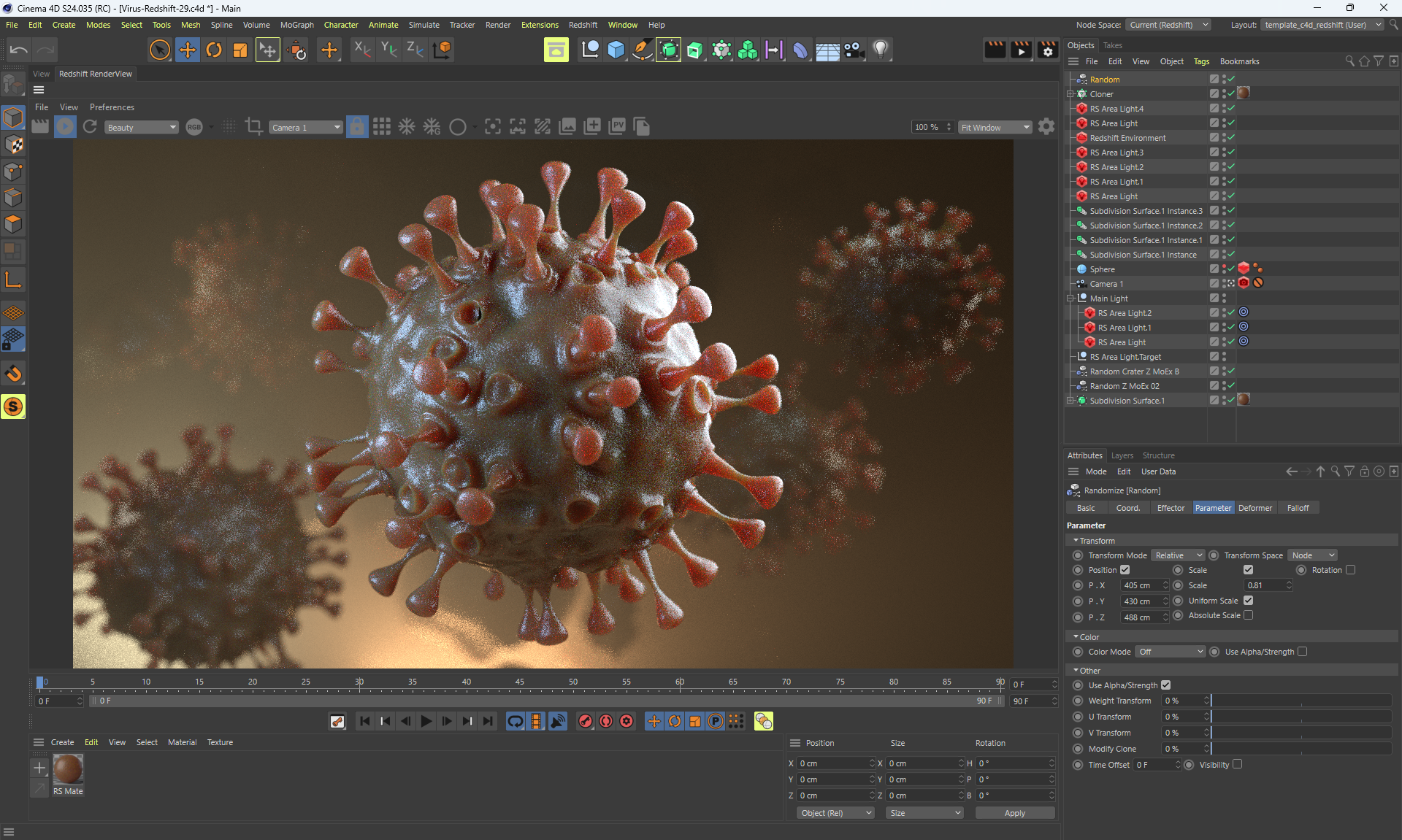Click the light bulb Light object icon
The width and height of the screenshot is (1402, 840).
(881, 50)
